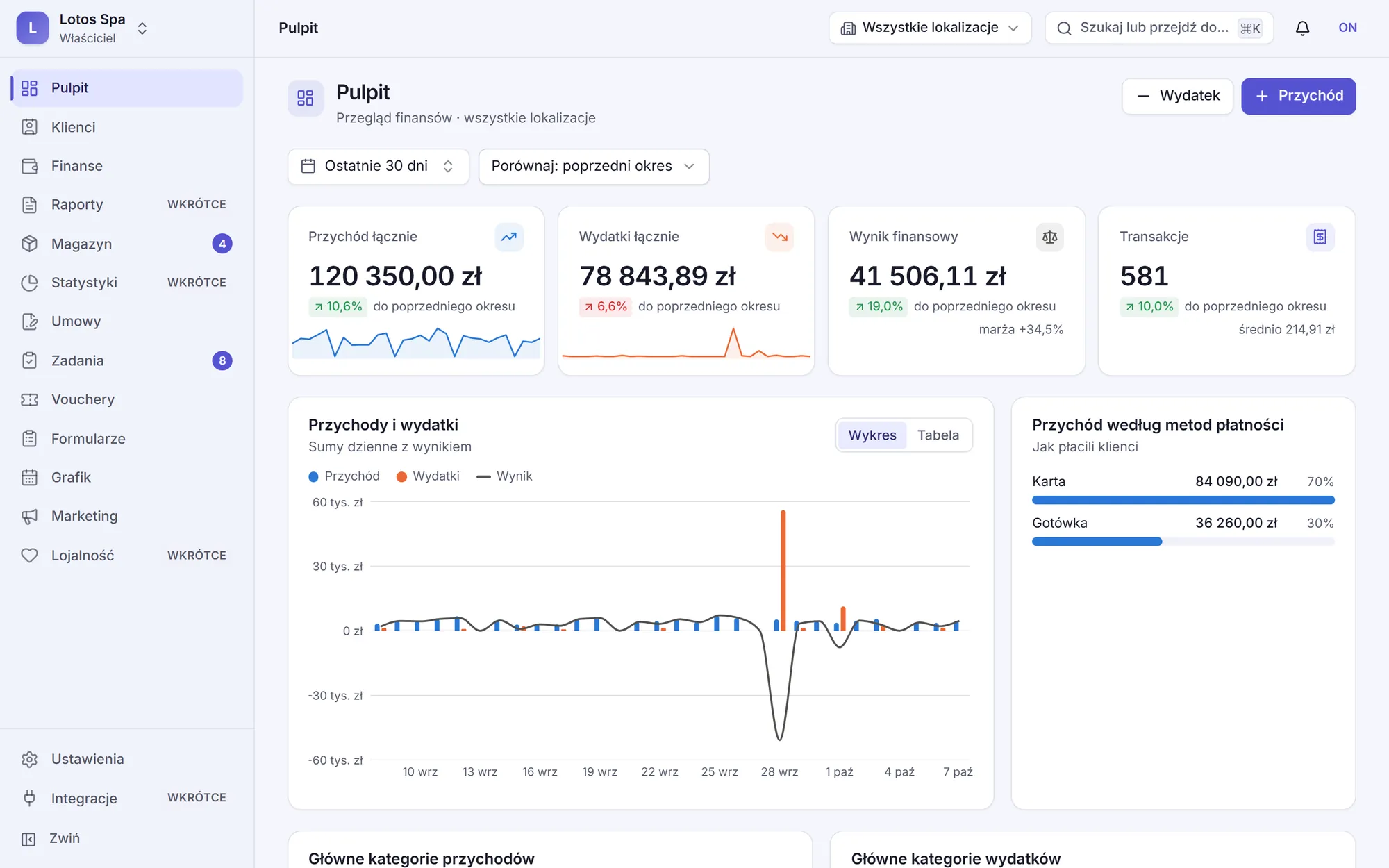Open the ON user avatar menu
The width and height of the screenshot is (1389, 868).
coord(1347,28)
